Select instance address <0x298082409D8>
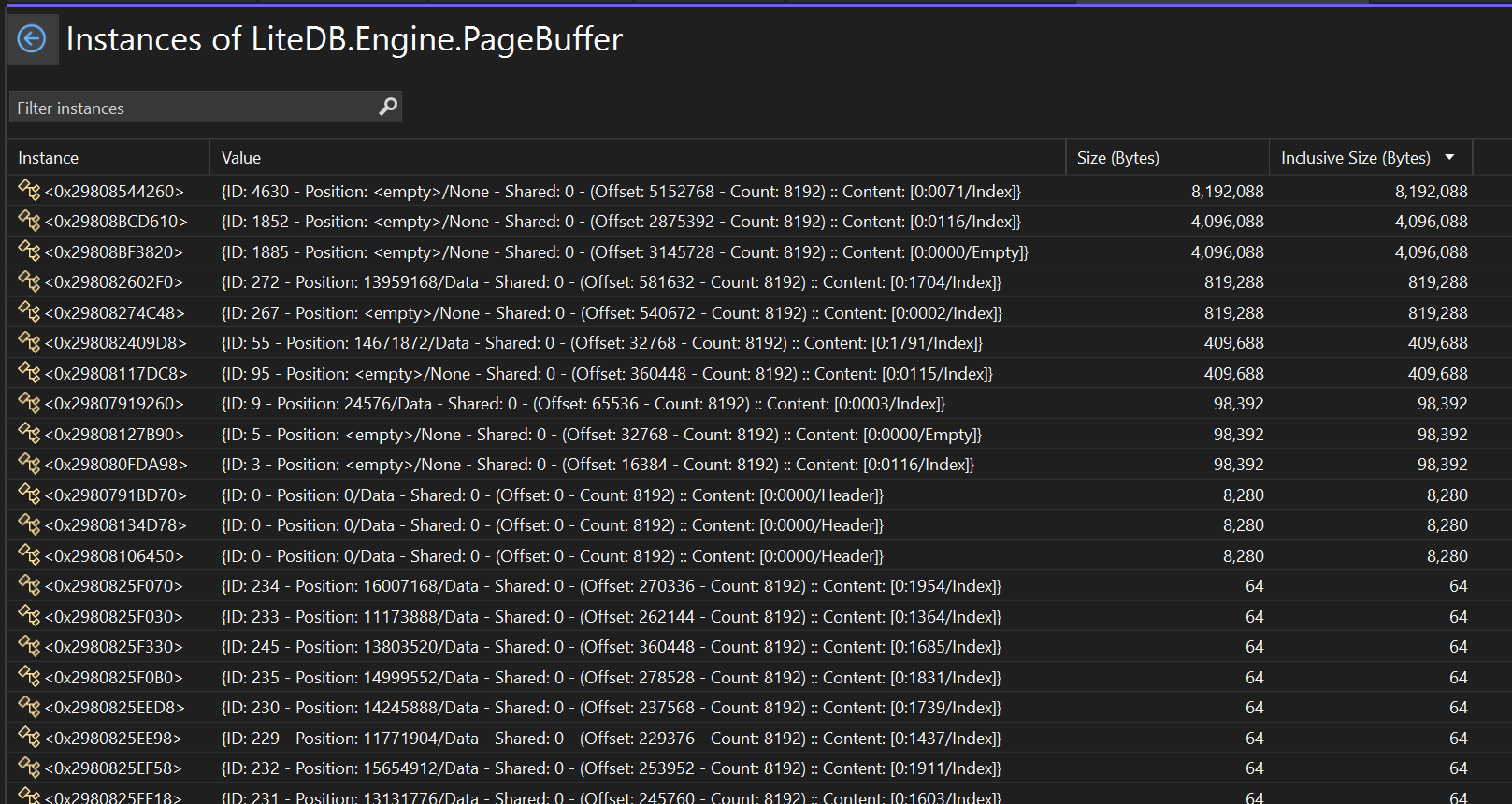 coord(116,343)
